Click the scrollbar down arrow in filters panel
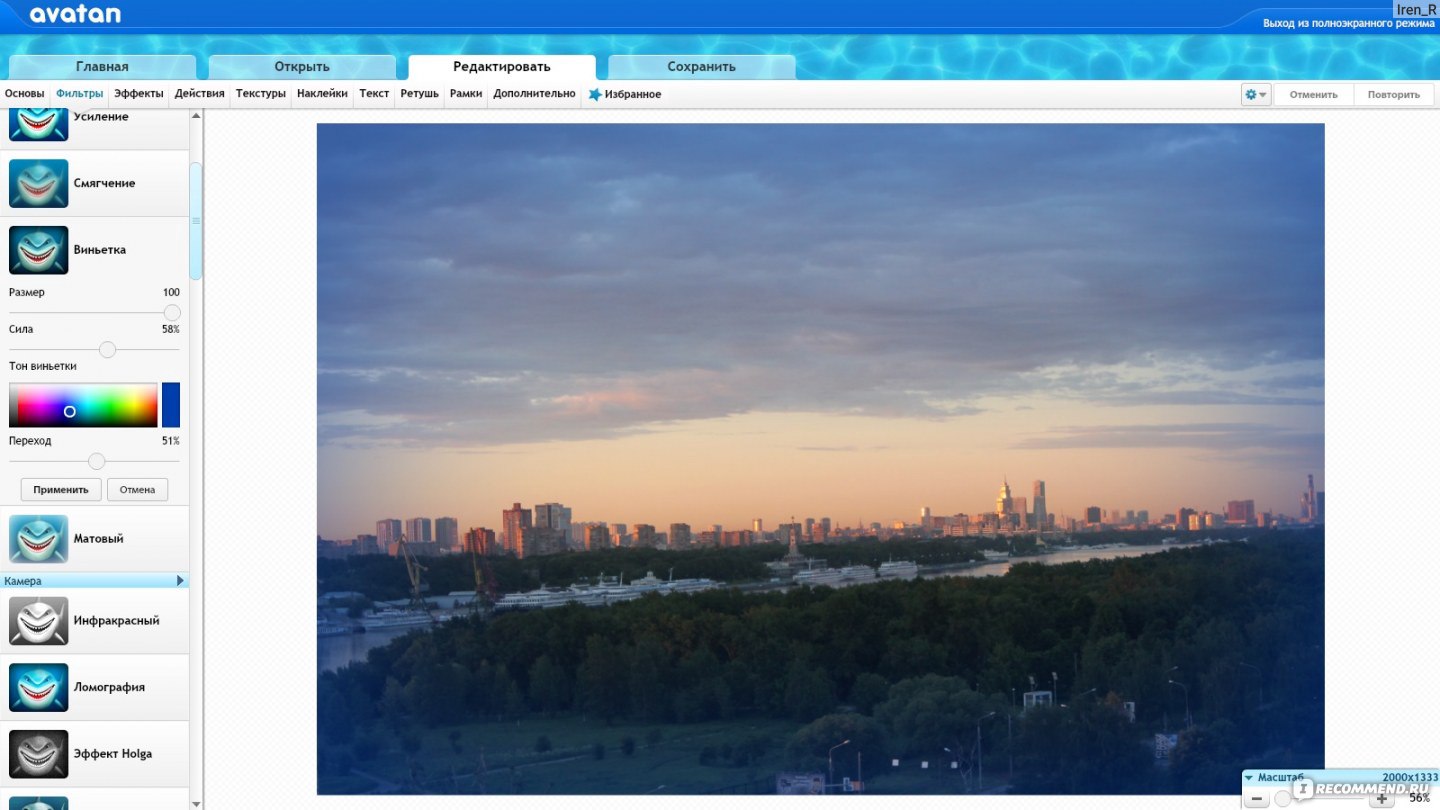Screen dimensions: 1440x810 [x=196, y=802]
